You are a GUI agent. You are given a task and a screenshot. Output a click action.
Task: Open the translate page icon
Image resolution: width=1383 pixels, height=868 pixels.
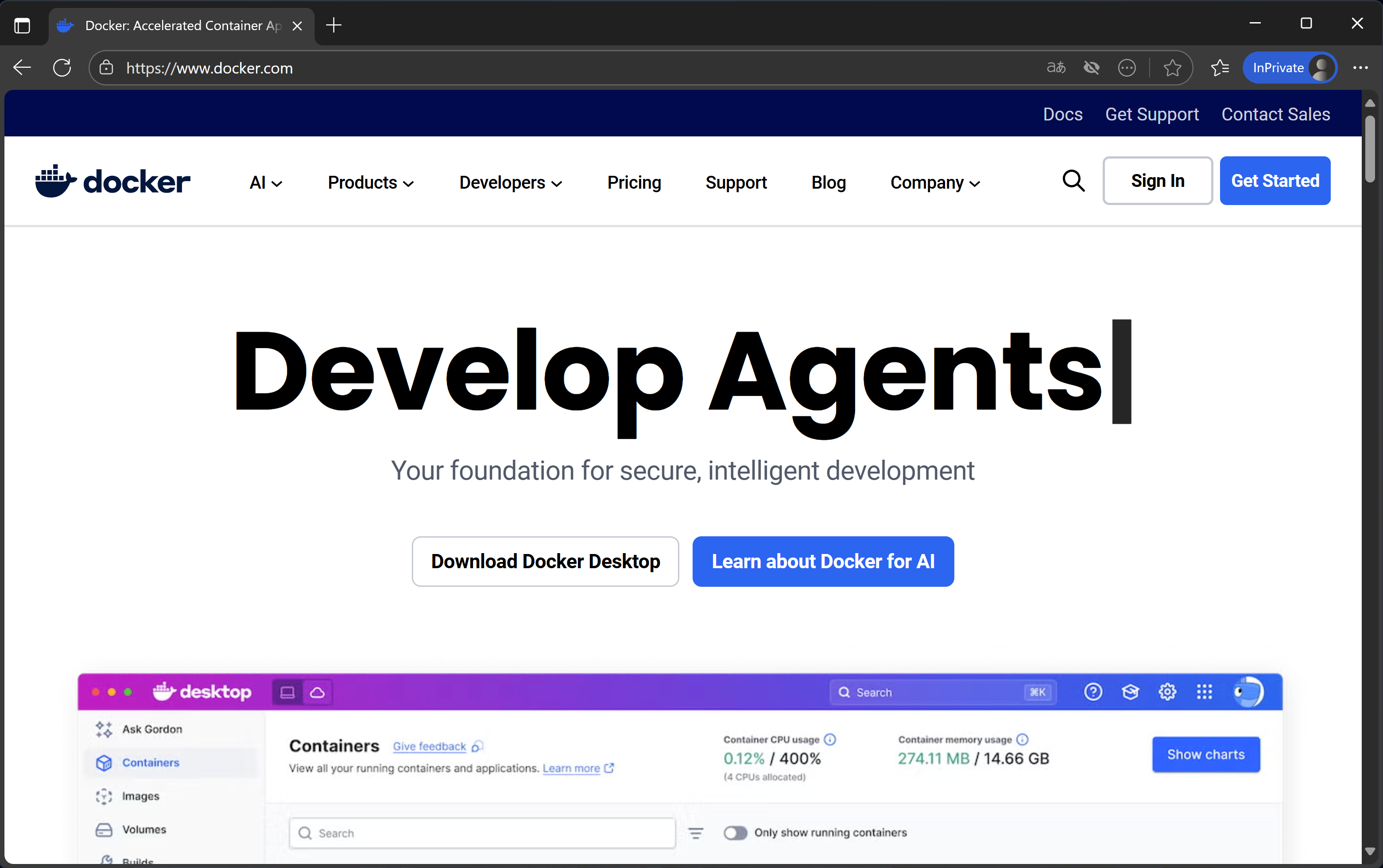(1055, 68)
